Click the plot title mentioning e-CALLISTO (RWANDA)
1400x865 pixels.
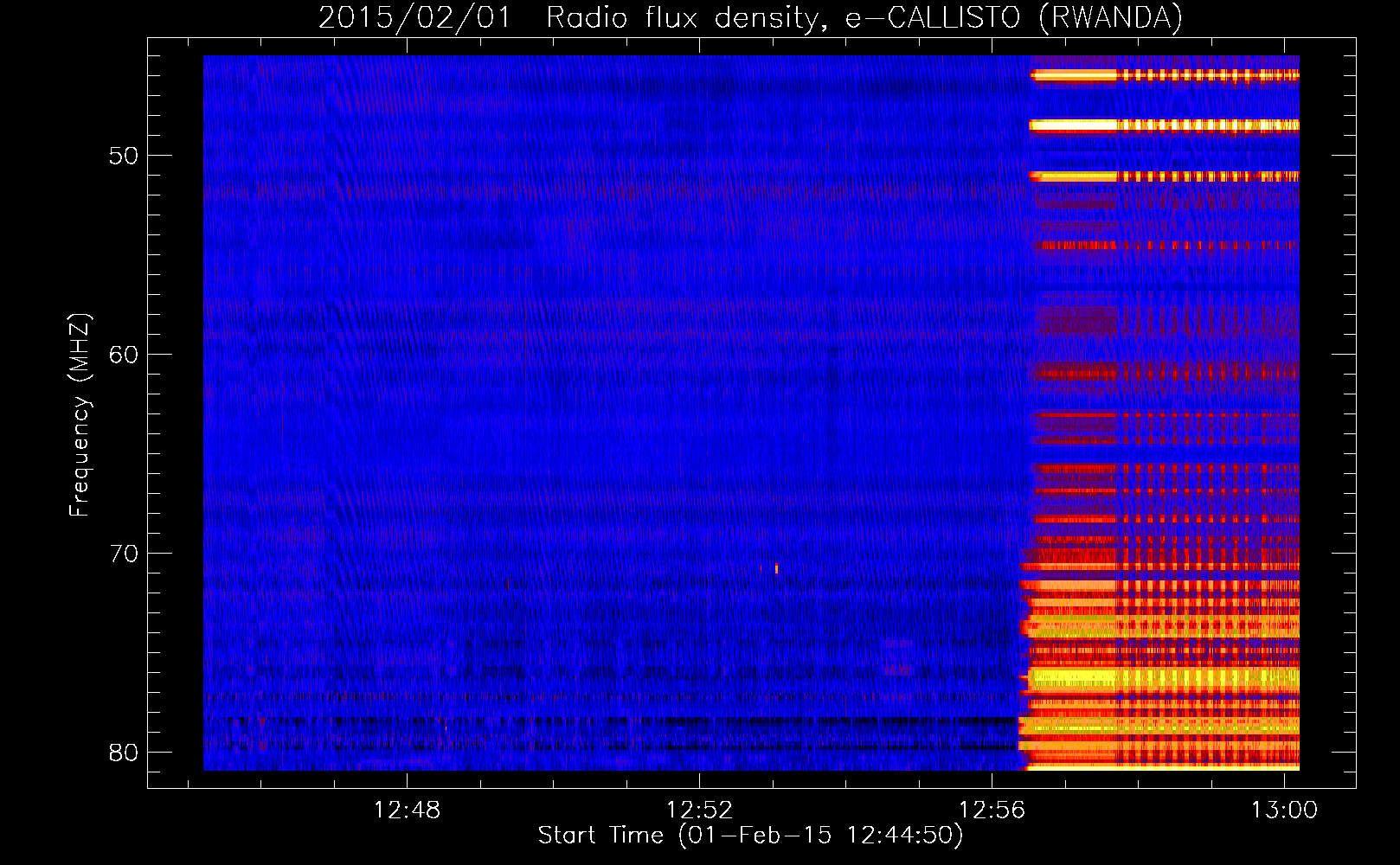point(750,17)
